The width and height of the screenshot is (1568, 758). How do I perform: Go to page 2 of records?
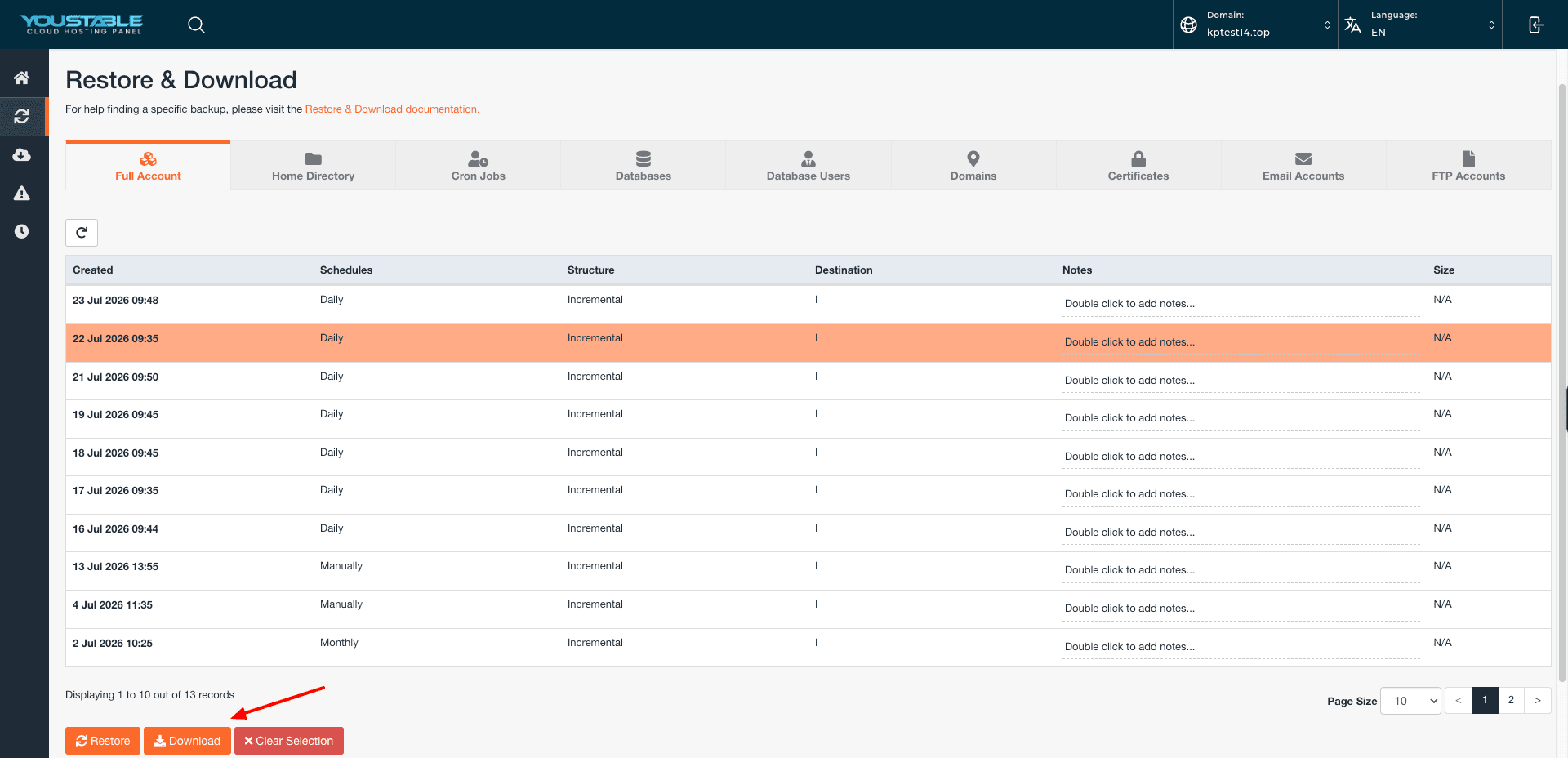point(1511,701)
